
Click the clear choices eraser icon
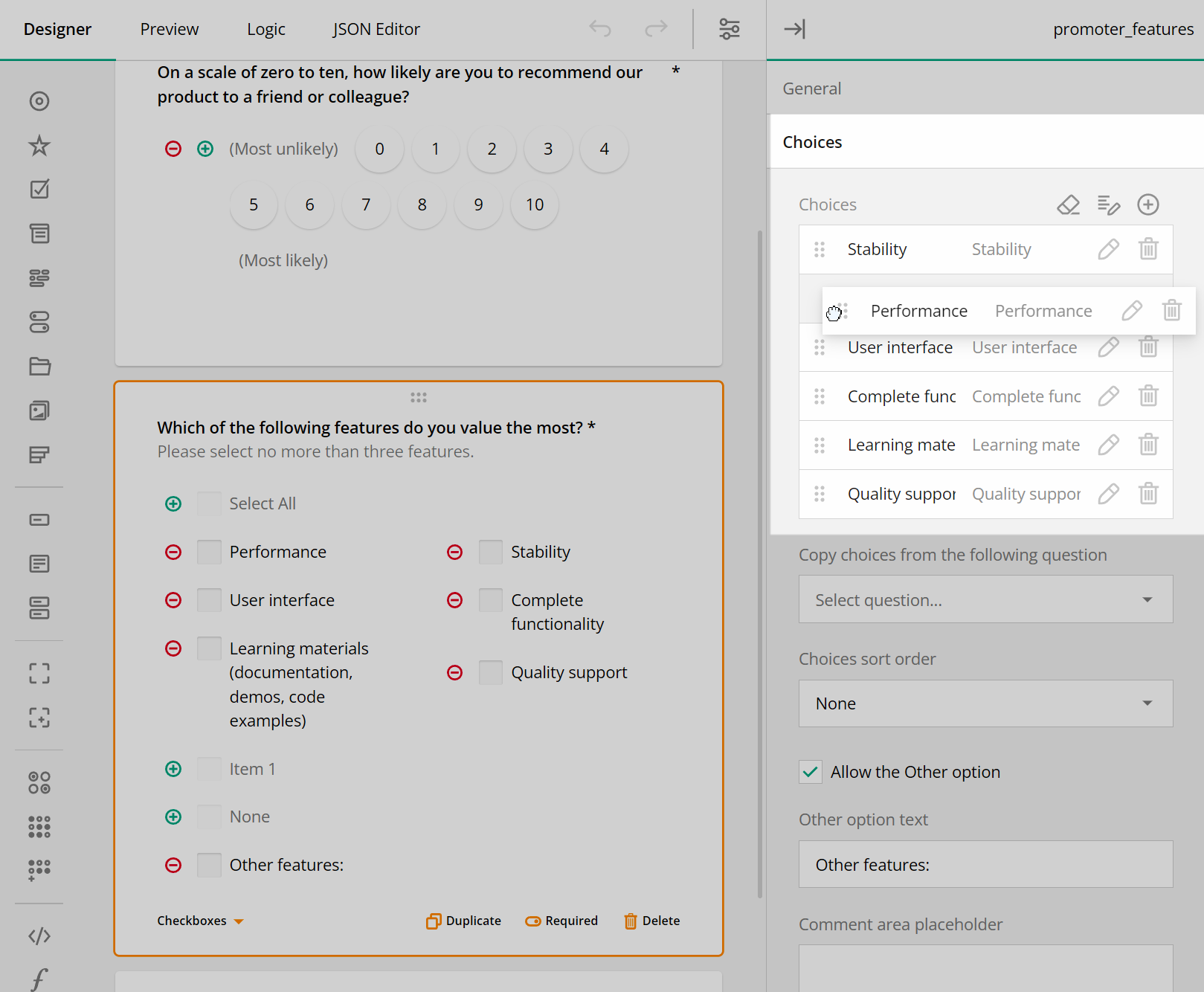(x=1068, y=204)
